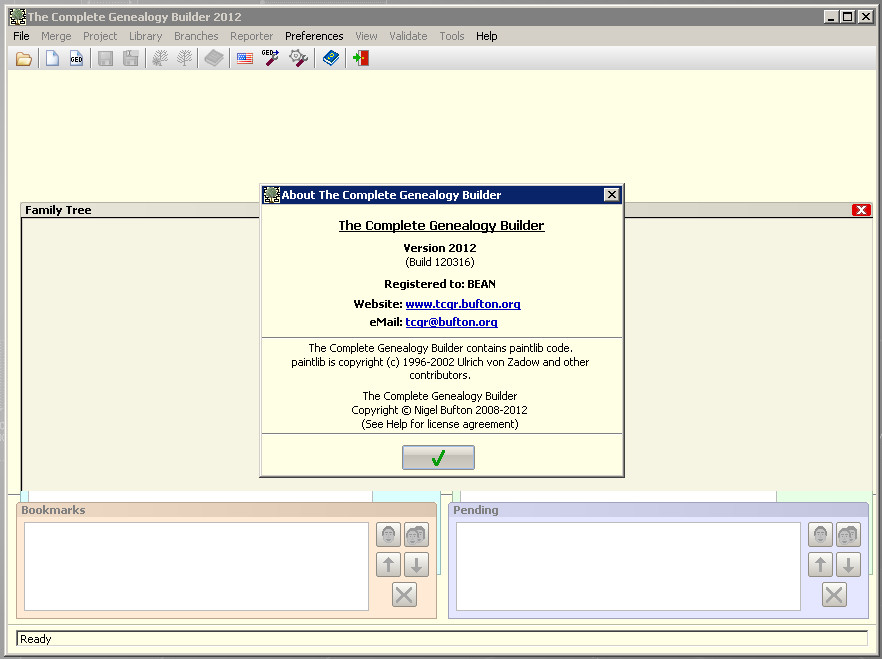Viewport: 882px width, 659px height.
Task: Click the About dialog heading title text
Action: tap(442, 225)
